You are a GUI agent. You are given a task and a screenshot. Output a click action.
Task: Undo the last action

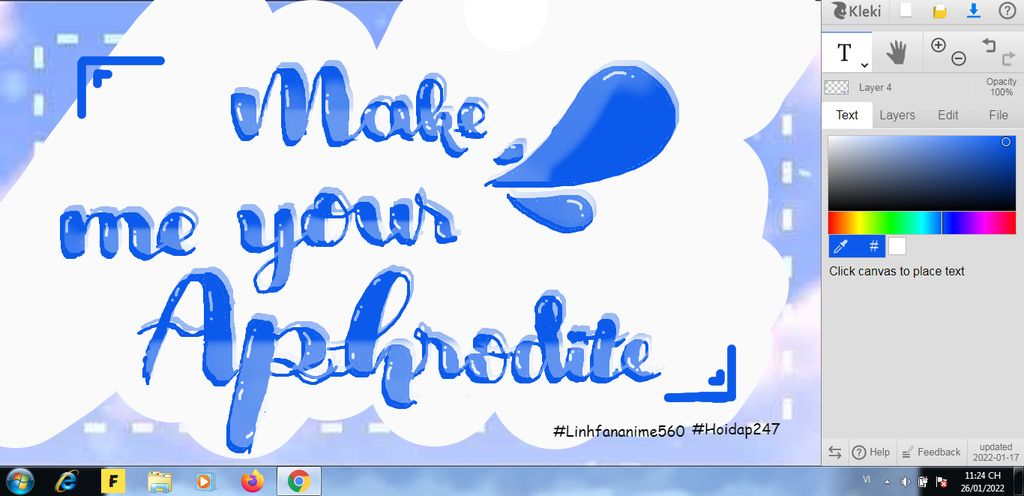tap(989, 44)
